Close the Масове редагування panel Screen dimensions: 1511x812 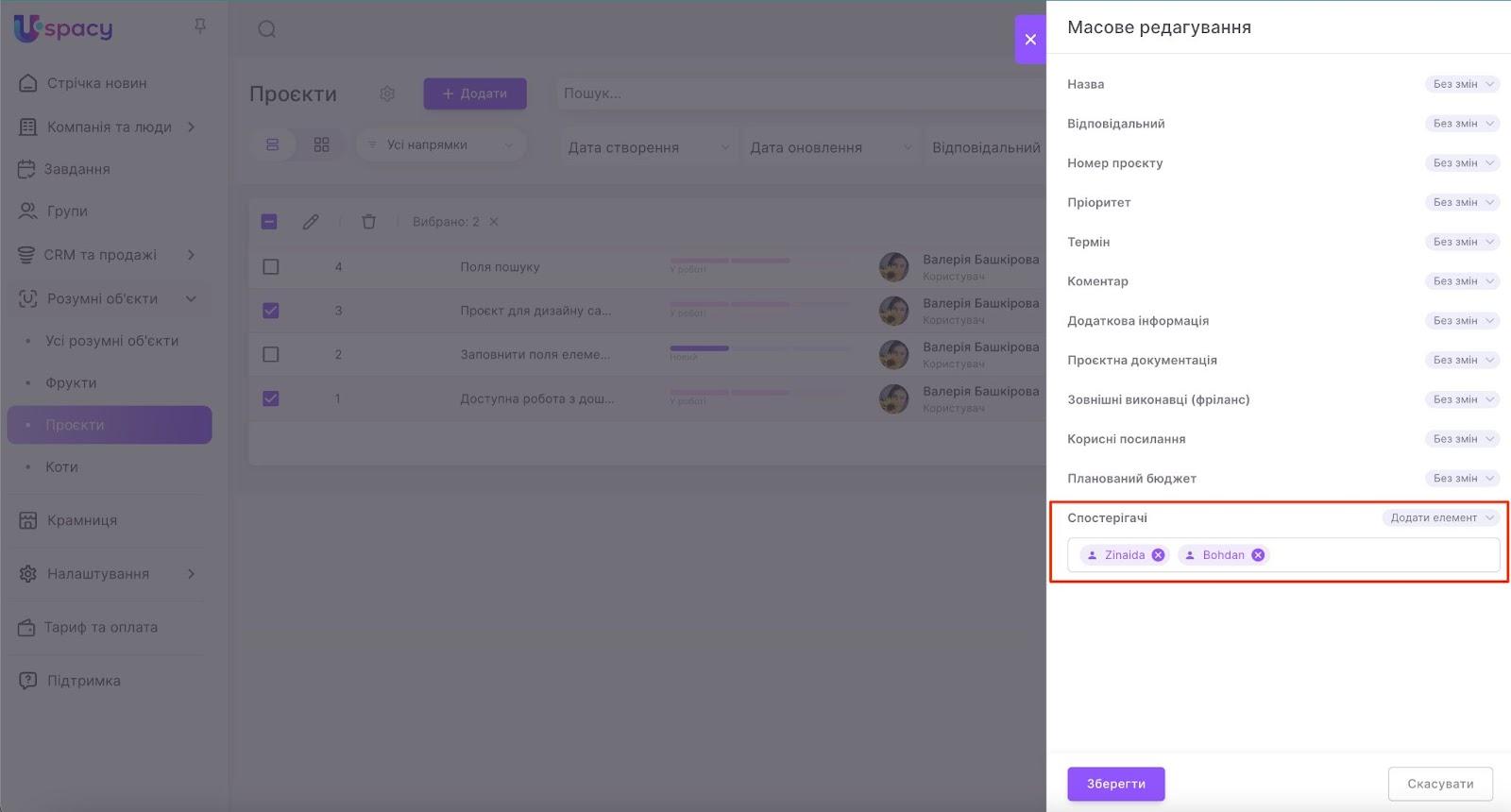[1030, 40]
